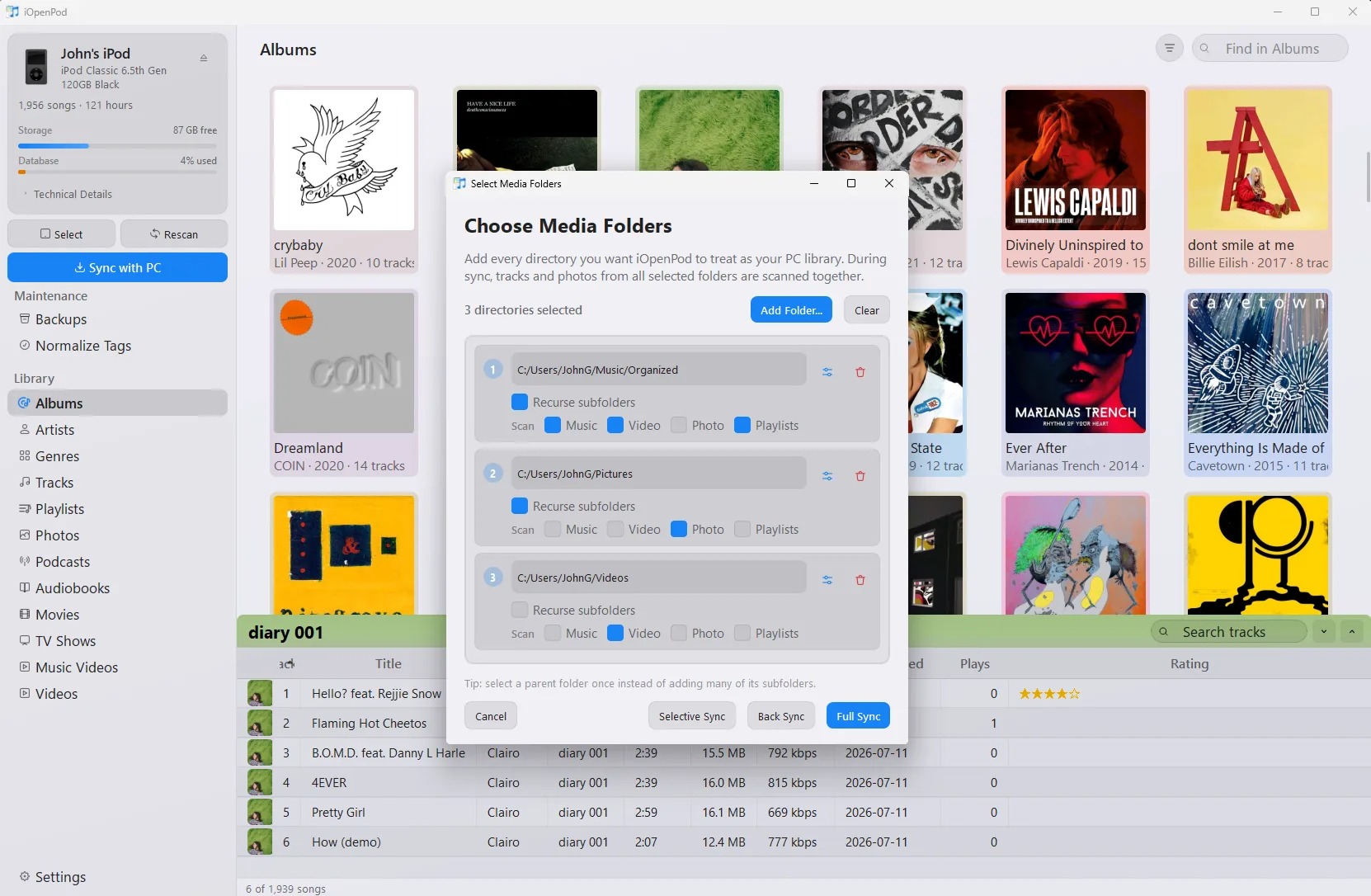Viewport: 1371px width, 896px height.
Task: Sort tracks by the Plays column
Action: click(974, 663)
